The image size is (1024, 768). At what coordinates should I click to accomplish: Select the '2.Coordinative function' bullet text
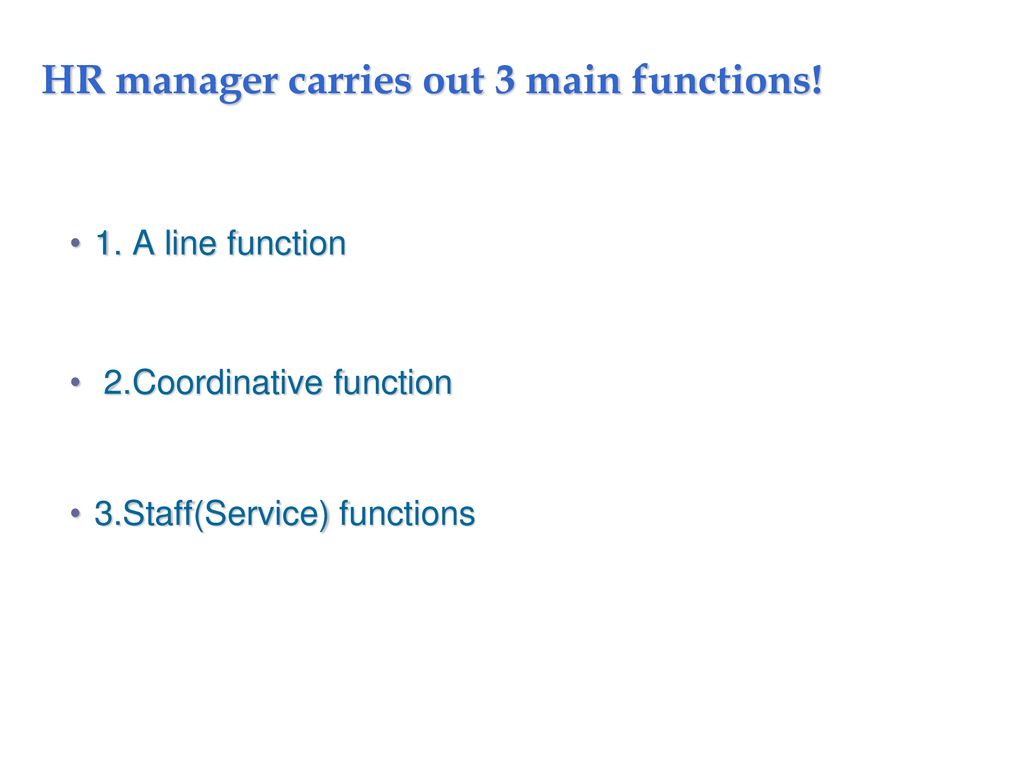click(278, 383)
